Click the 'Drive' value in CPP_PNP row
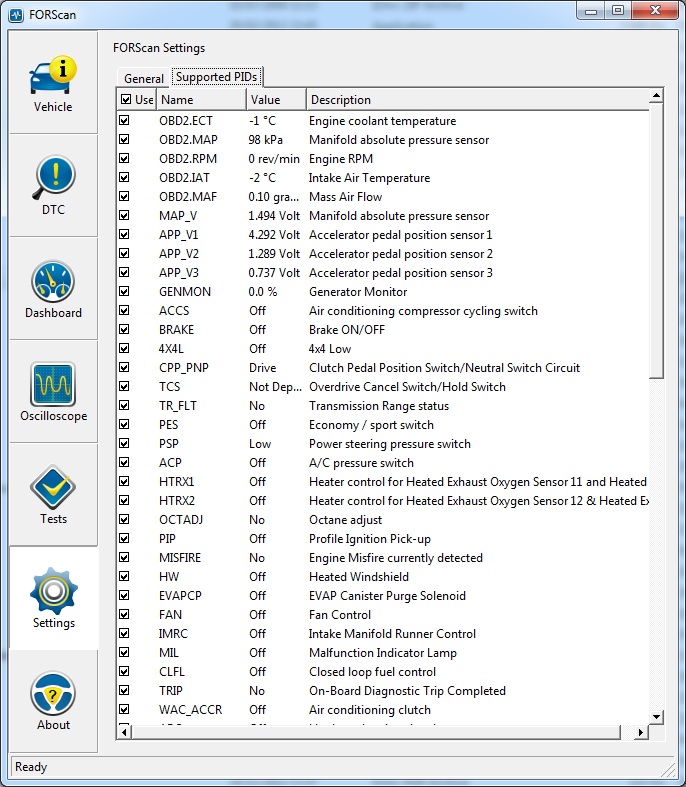Screen dimensions: 686x787 (262, 368)
